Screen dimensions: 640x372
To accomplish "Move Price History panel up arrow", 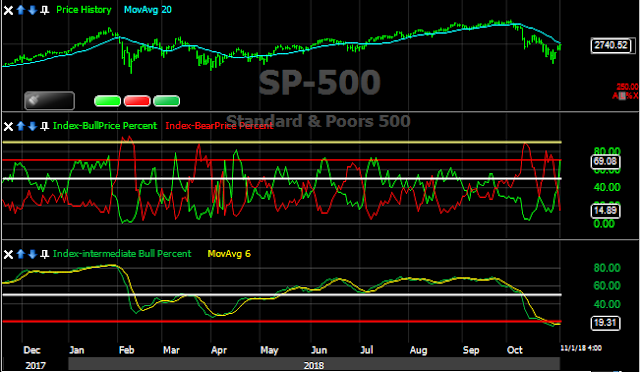I will click(21, 10).
